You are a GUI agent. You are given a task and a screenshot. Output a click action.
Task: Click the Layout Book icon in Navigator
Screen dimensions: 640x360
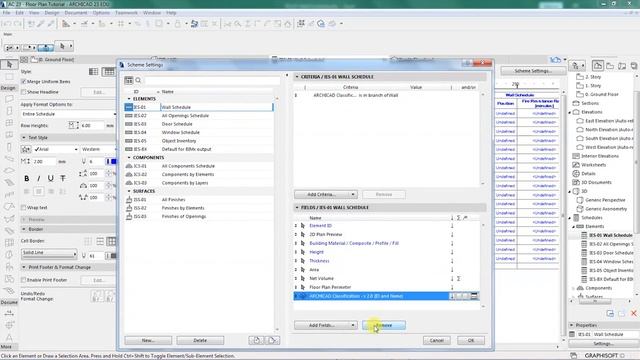tap(622, 65)
